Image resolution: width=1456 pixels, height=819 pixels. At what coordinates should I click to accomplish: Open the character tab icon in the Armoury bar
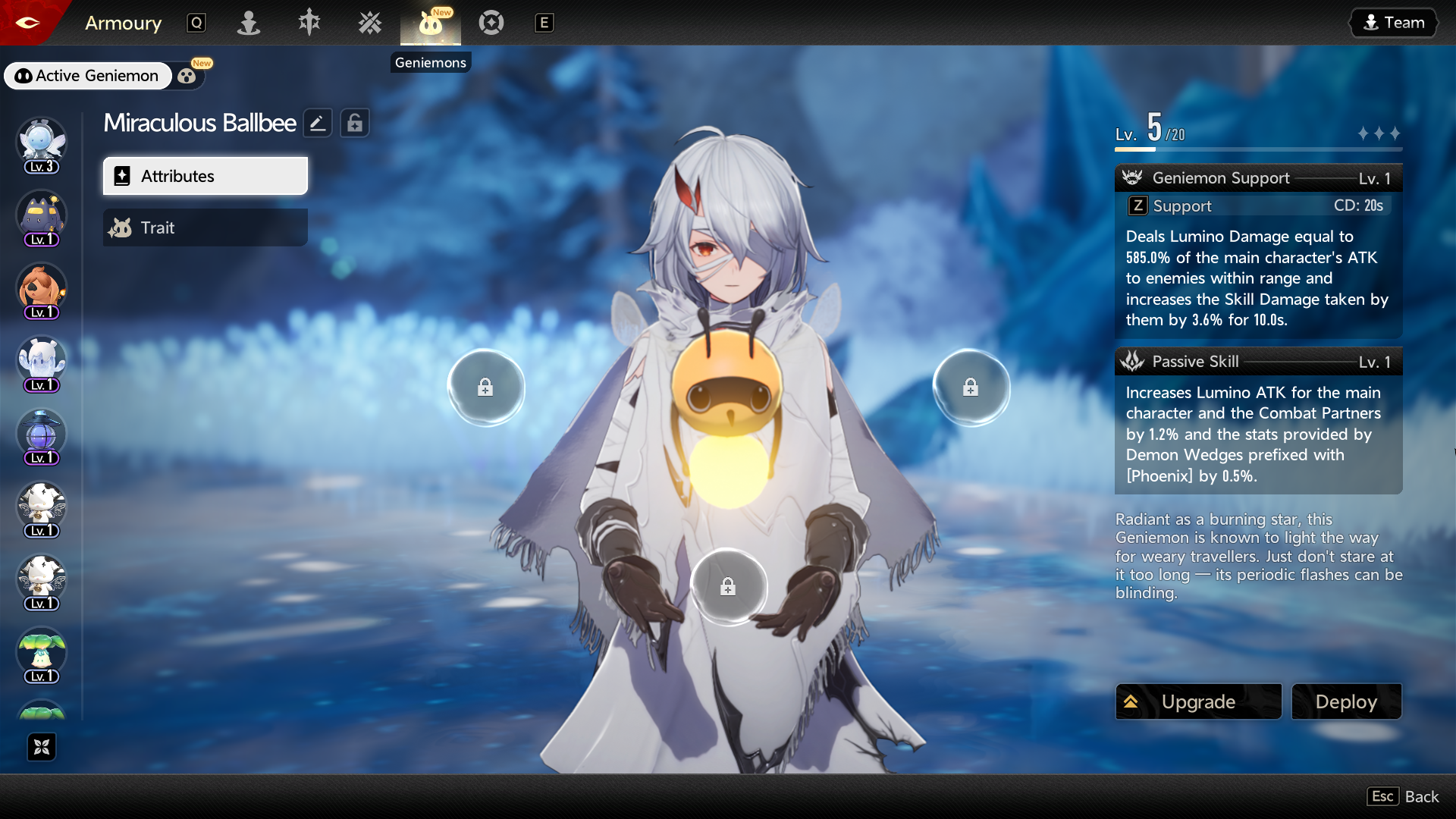point(249,23)
